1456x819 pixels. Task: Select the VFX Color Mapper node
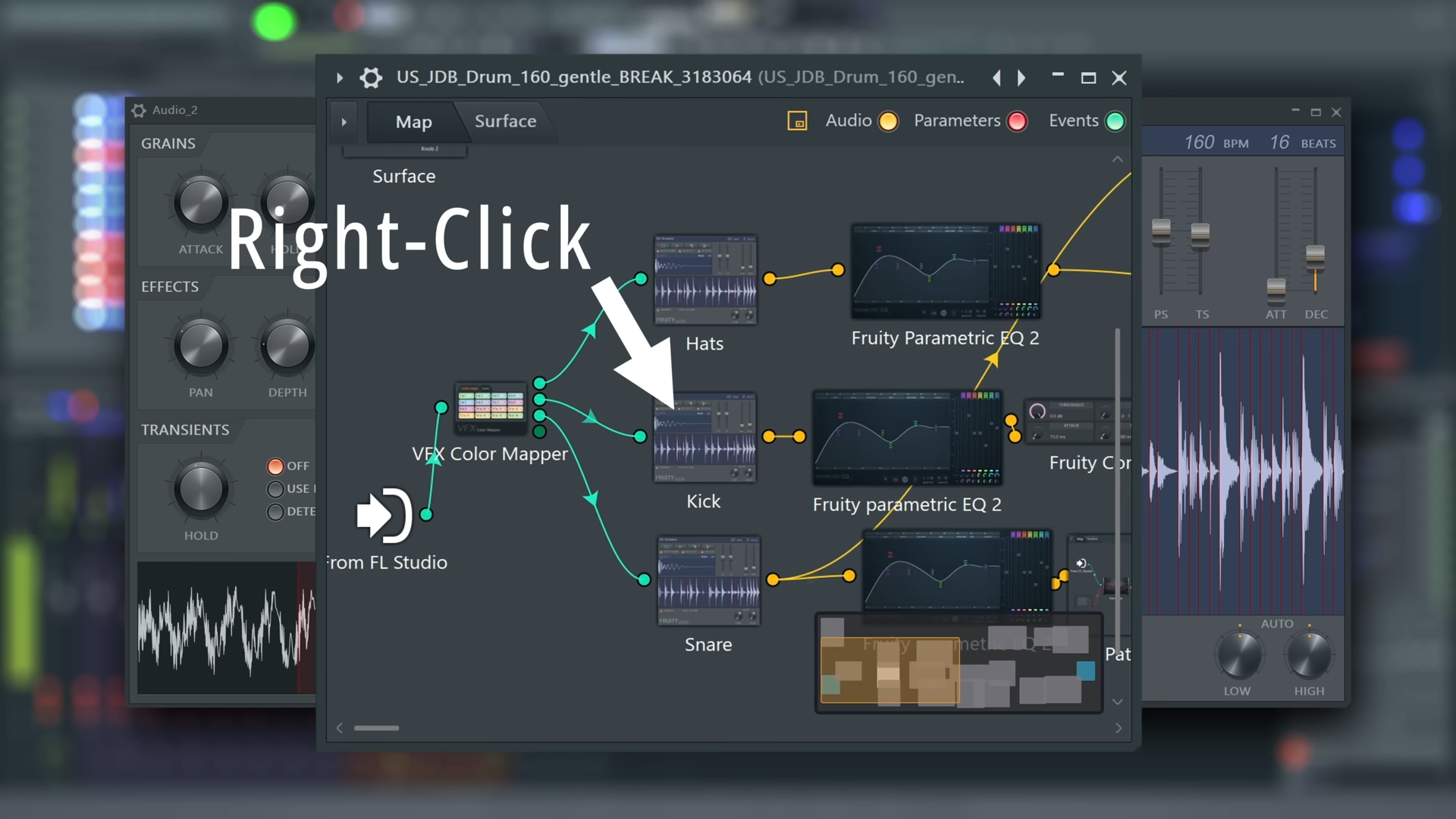click(x=490, y=408)
